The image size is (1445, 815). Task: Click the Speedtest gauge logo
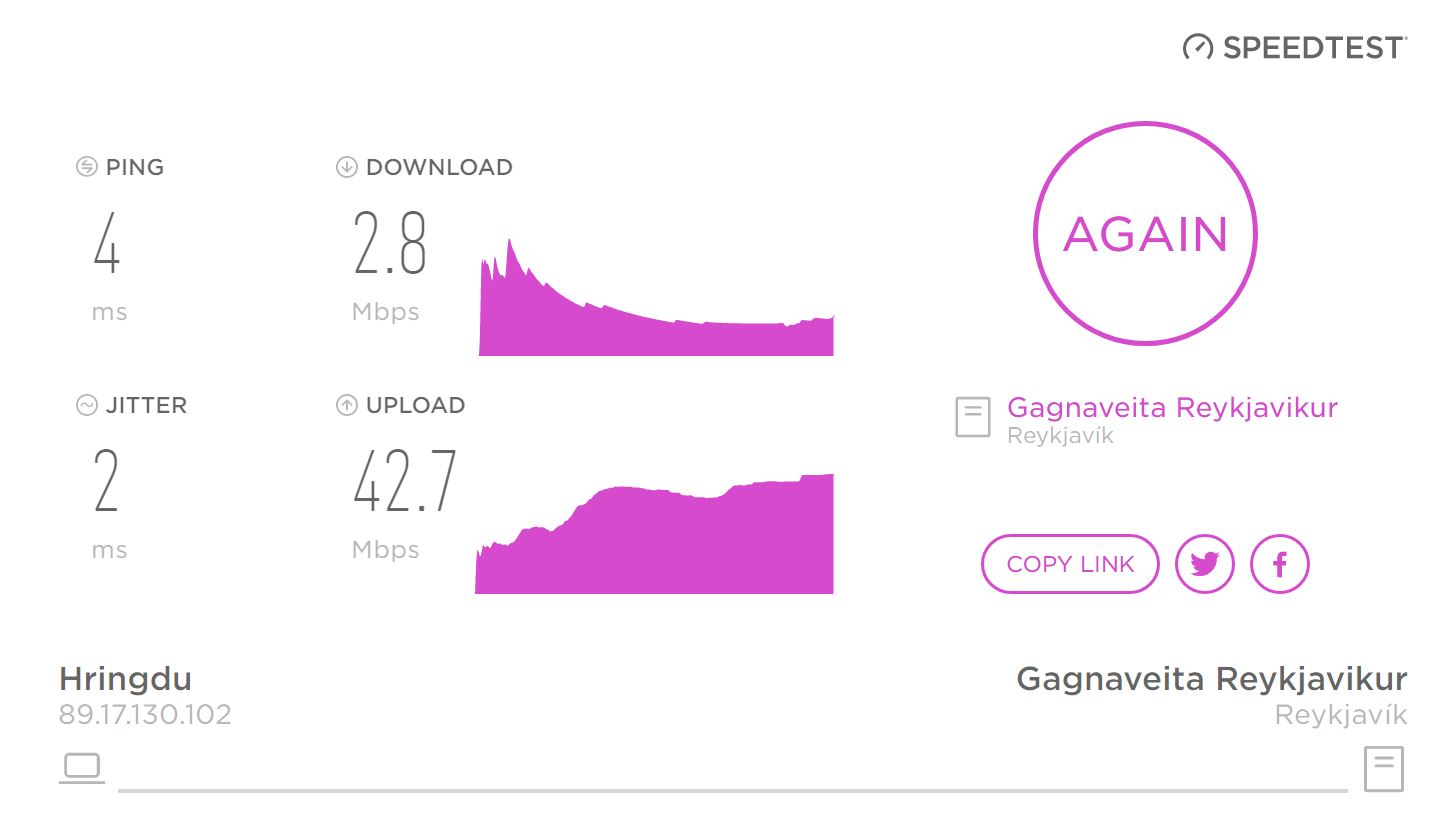pyautogui.click(x=1196, y=46)
